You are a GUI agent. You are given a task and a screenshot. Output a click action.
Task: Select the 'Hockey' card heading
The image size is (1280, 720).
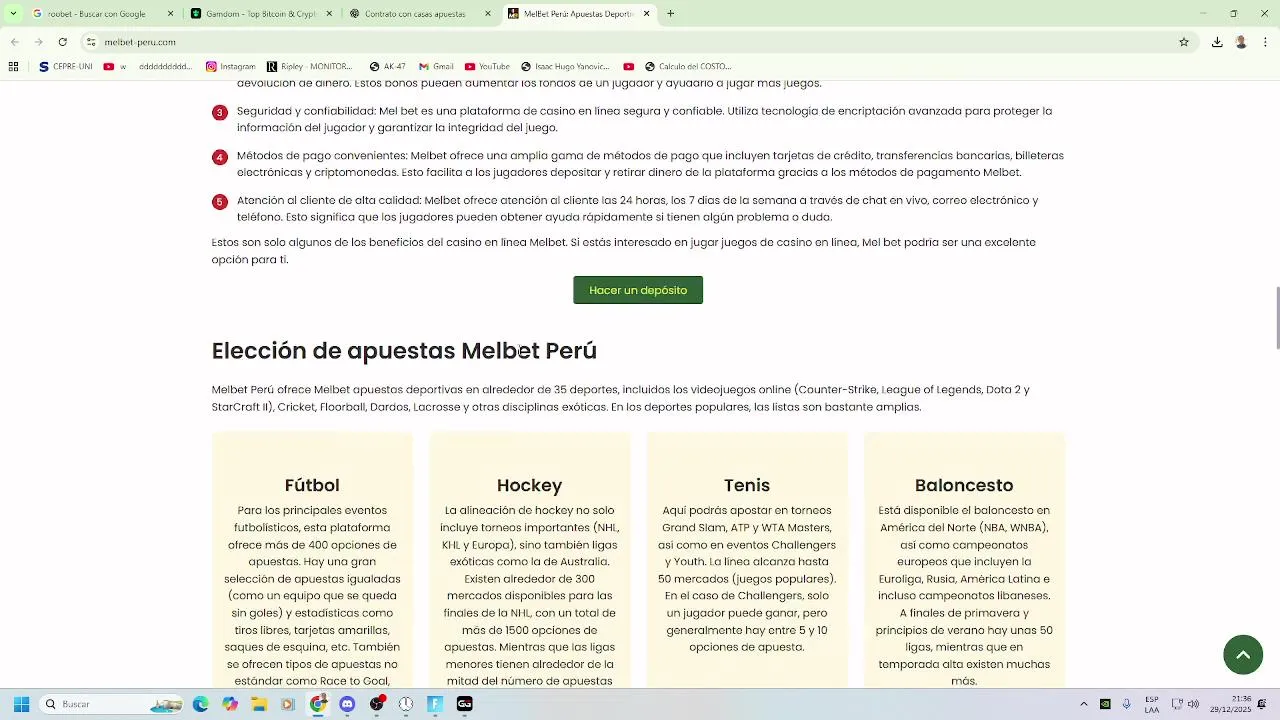[529, 485]
